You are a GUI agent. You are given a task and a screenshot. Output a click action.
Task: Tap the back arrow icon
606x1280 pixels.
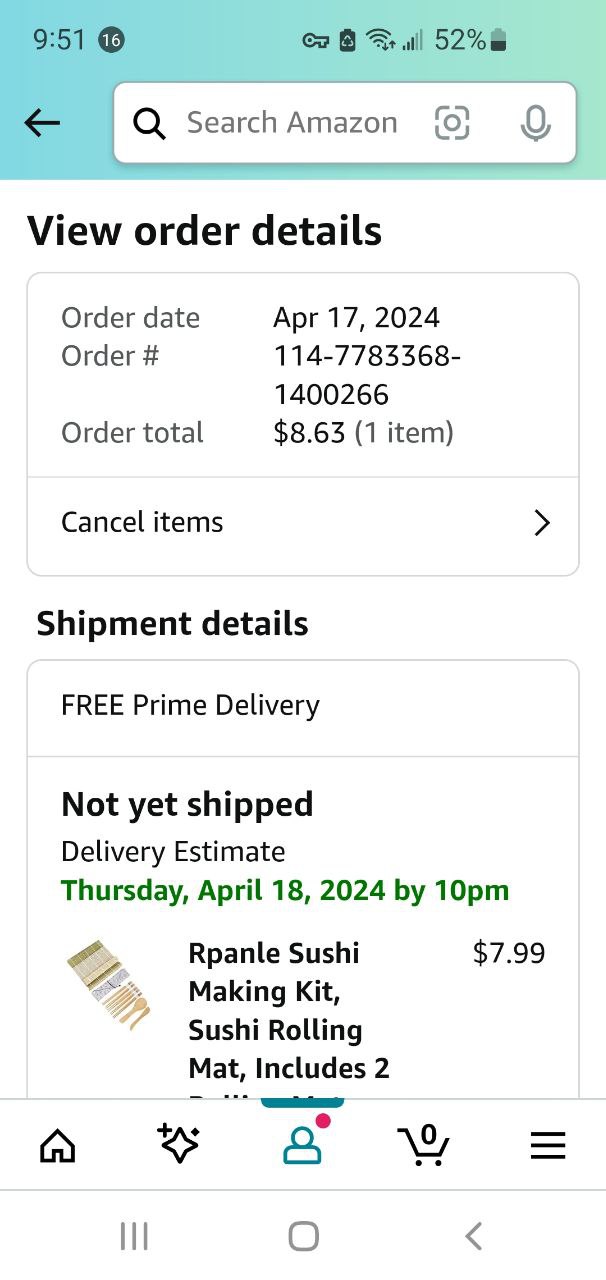coord(42,123)
